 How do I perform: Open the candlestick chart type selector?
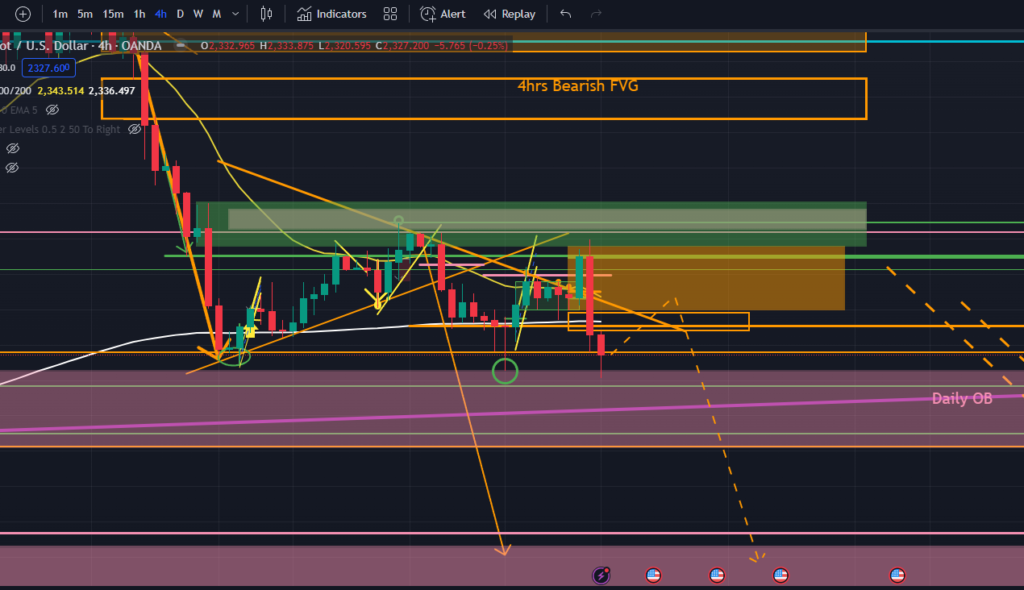pos(266,14)
